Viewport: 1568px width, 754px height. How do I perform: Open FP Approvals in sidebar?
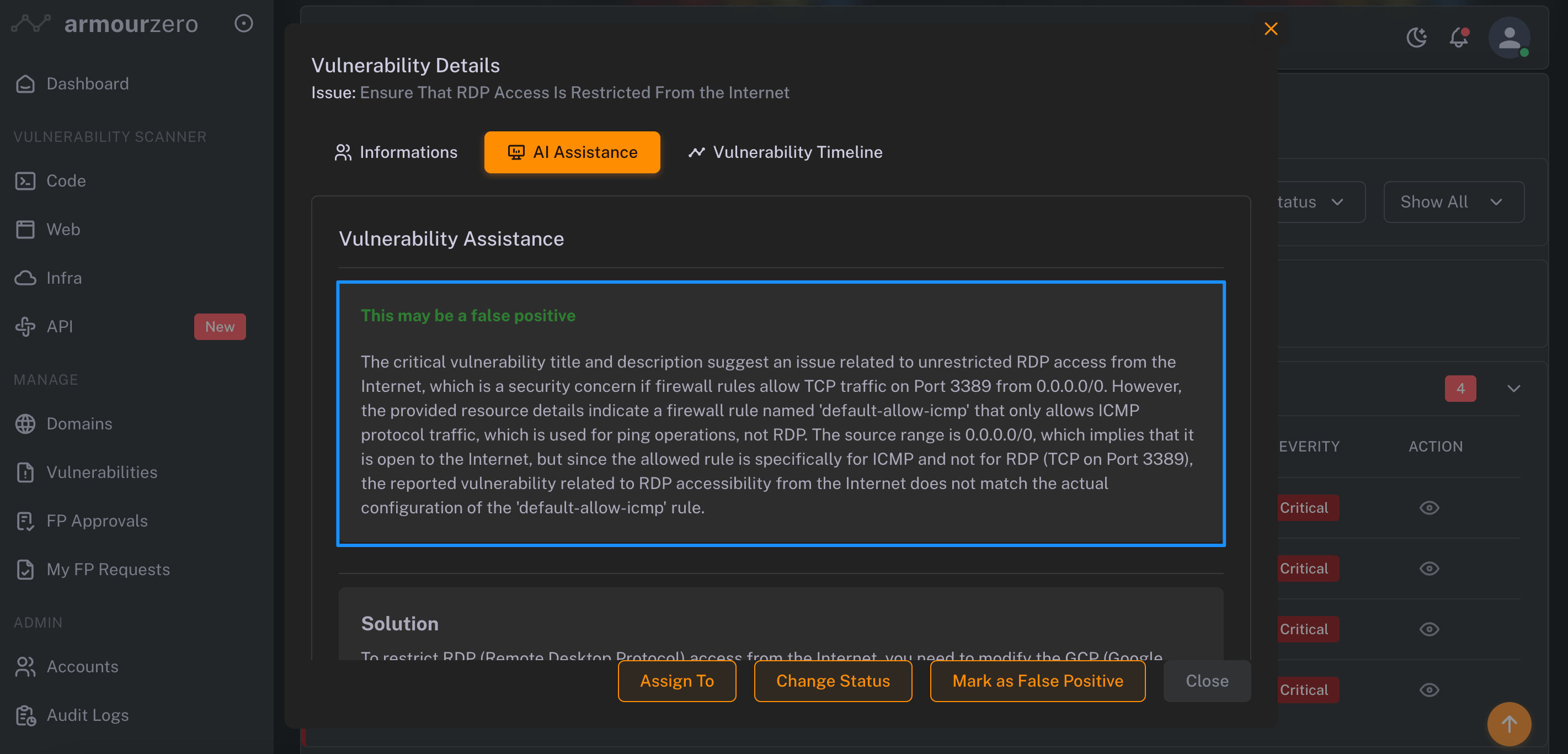[x=97, y=521]
